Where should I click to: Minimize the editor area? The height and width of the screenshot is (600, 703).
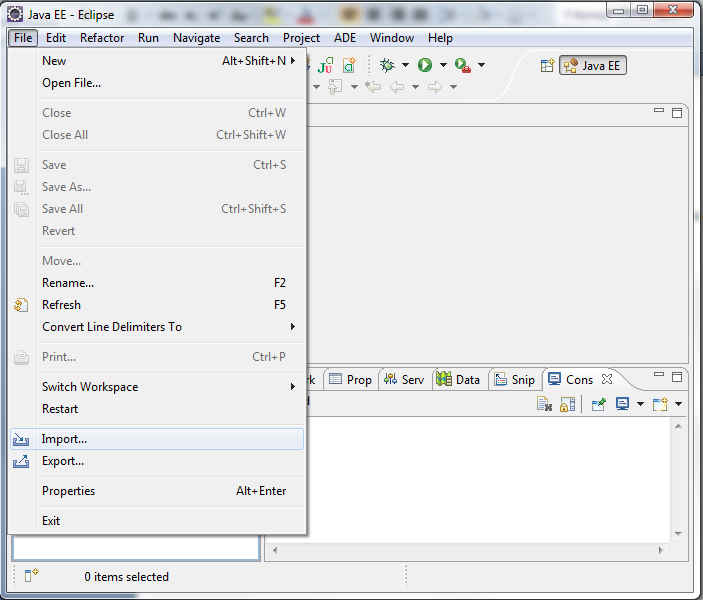[659, 110]
